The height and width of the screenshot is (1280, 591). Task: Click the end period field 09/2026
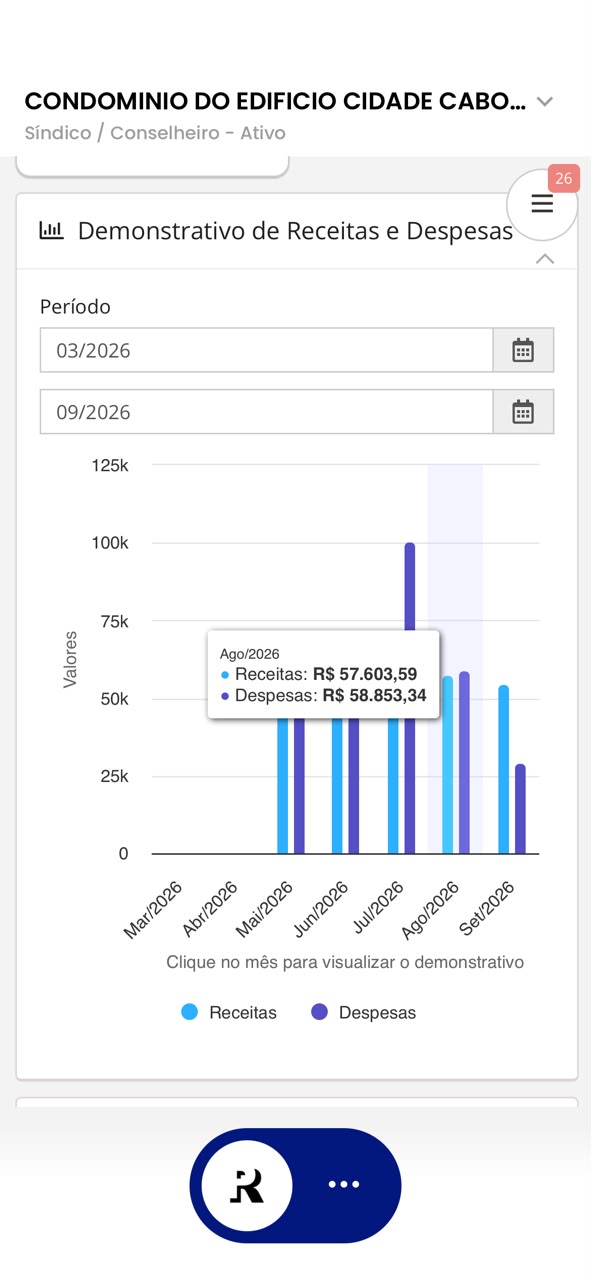point(266,412)
